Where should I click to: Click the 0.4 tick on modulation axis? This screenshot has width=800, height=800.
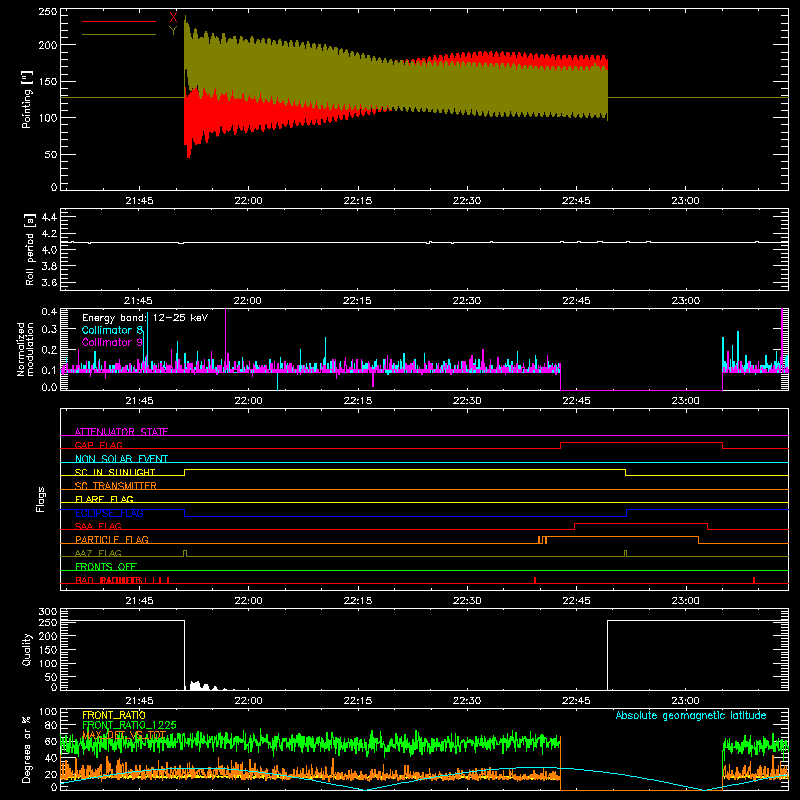[x=49, y=311]
